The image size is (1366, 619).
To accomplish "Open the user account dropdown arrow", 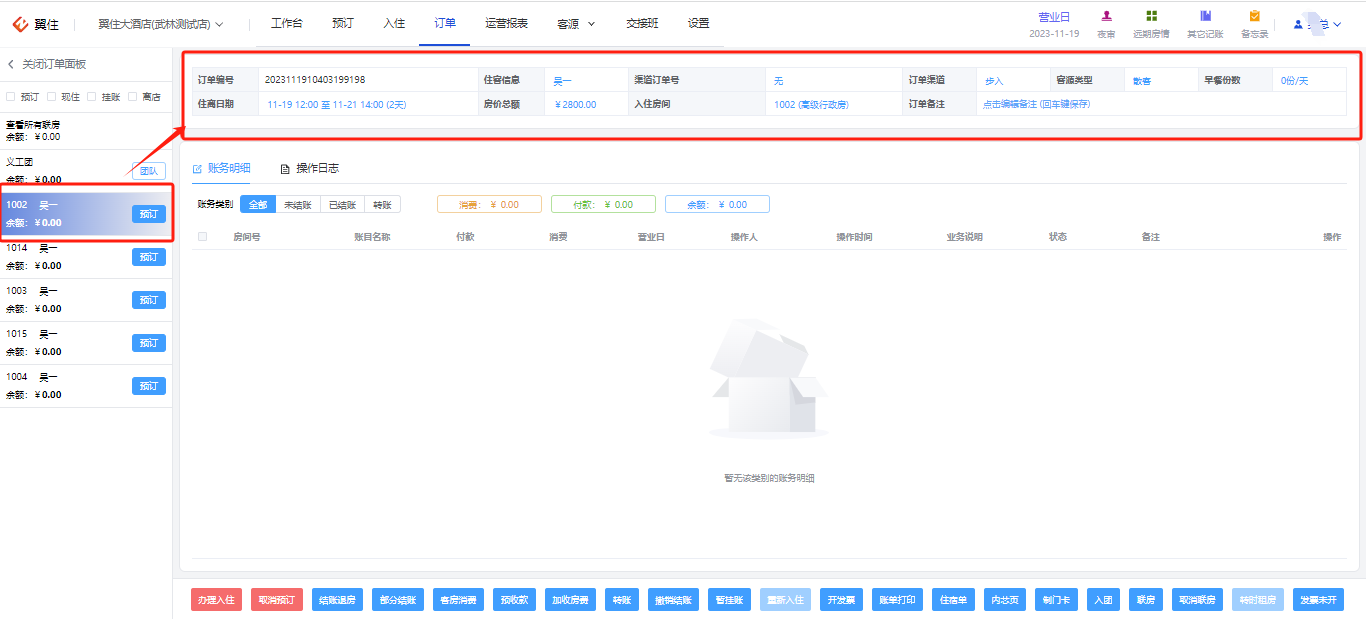I will click(x=1337, y=24).
